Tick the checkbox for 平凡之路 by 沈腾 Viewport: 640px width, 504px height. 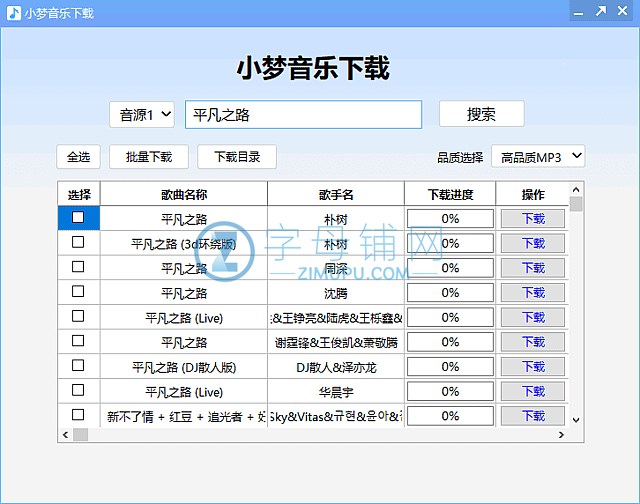coord(78,292)
